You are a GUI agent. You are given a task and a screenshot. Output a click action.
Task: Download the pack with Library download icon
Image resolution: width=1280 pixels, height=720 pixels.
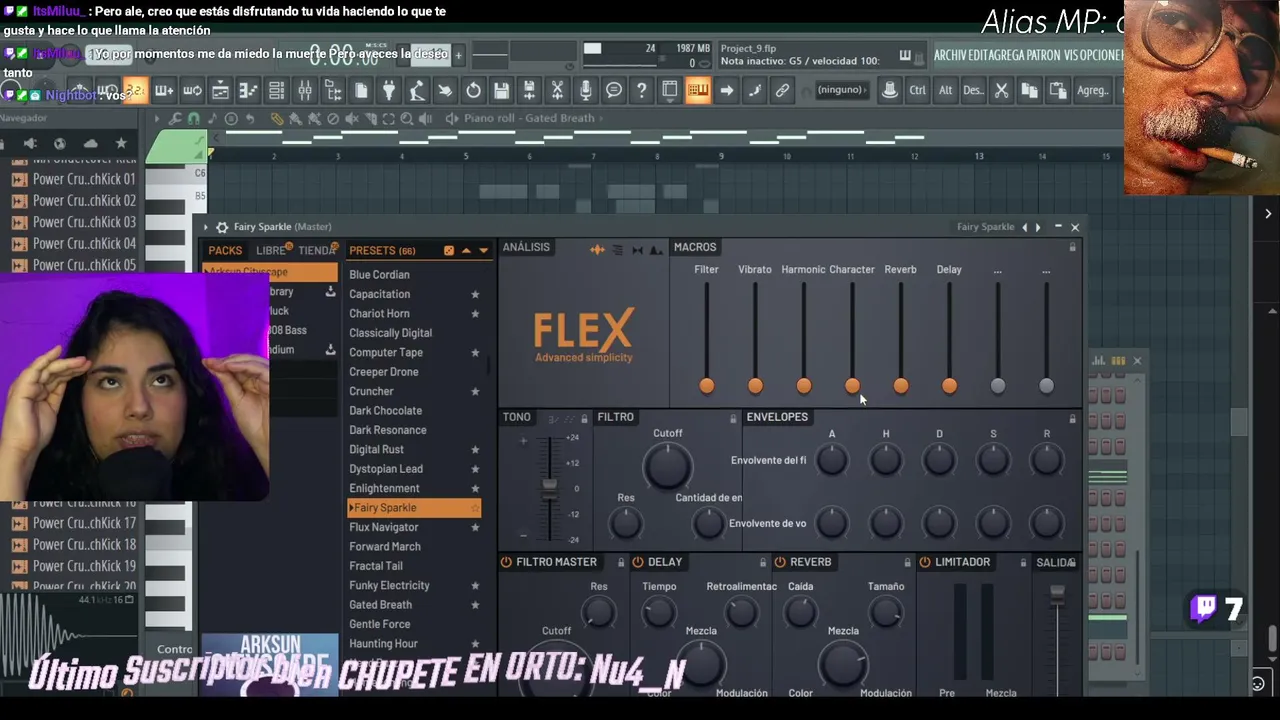(330, 291)
